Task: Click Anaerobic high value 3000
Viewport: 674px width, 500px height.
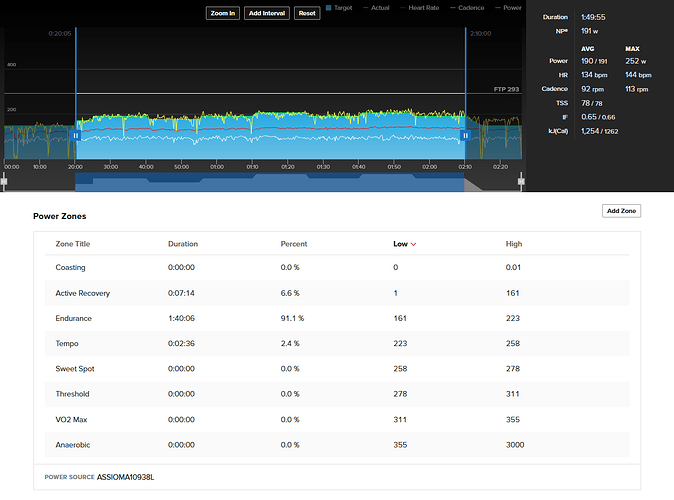Action: (x=515, y=445)
